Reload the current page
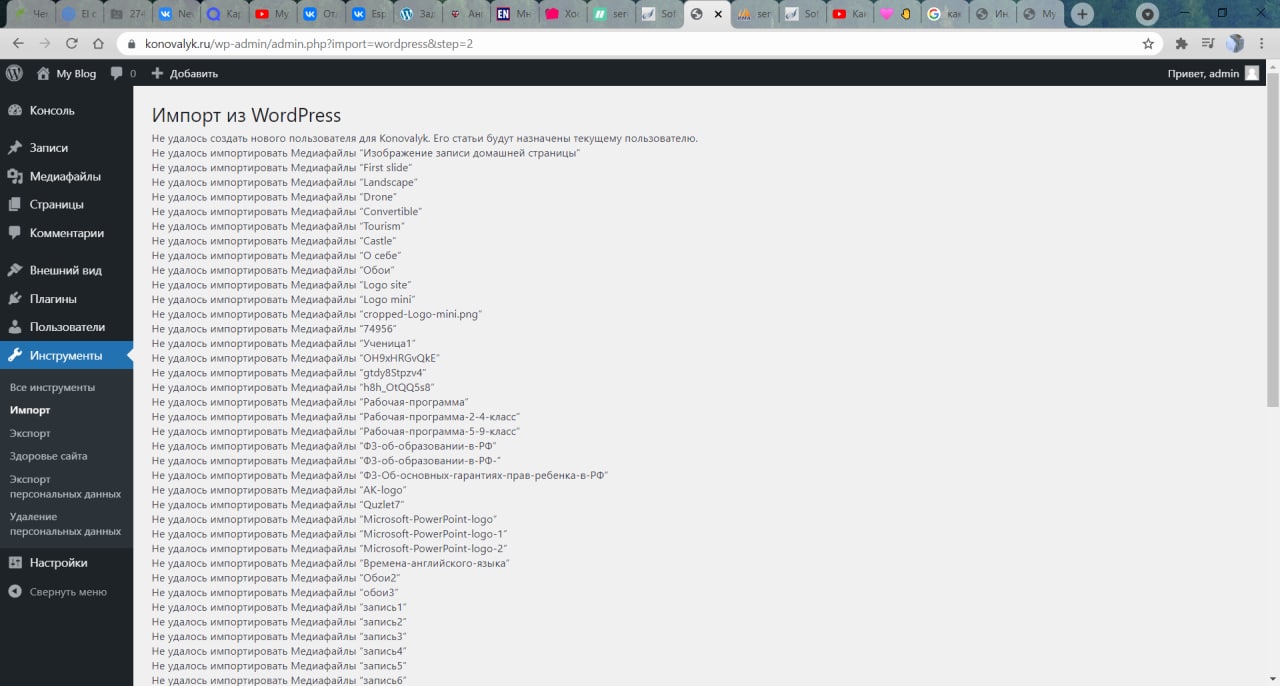 [71, 44]
